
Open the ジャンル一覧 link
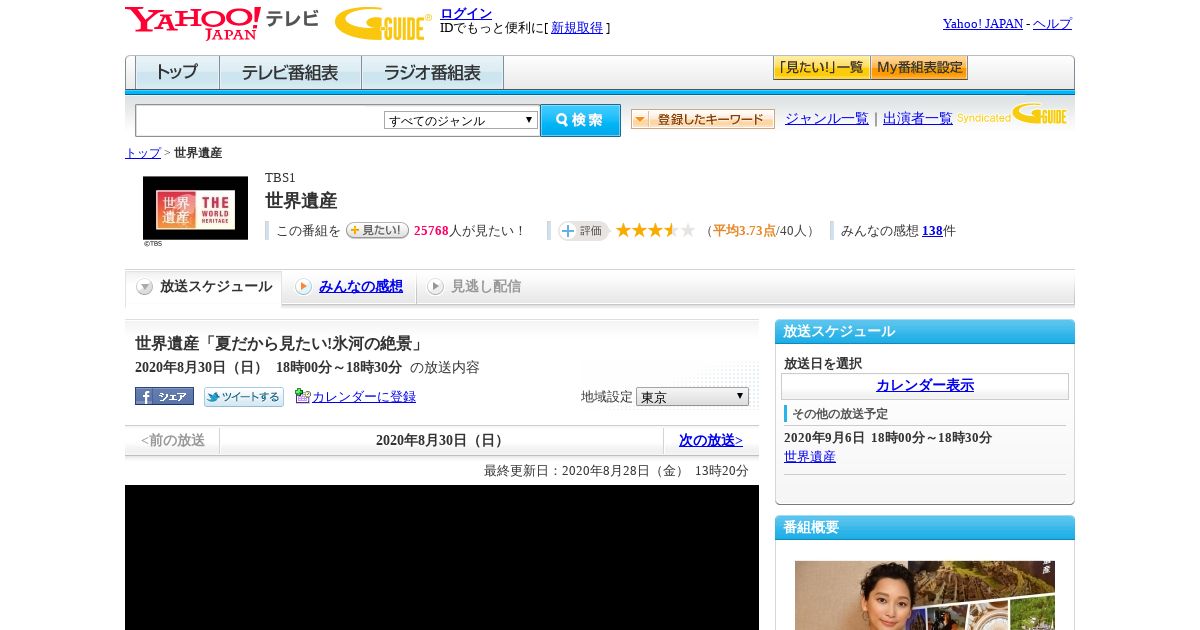[x=827, y=119]
